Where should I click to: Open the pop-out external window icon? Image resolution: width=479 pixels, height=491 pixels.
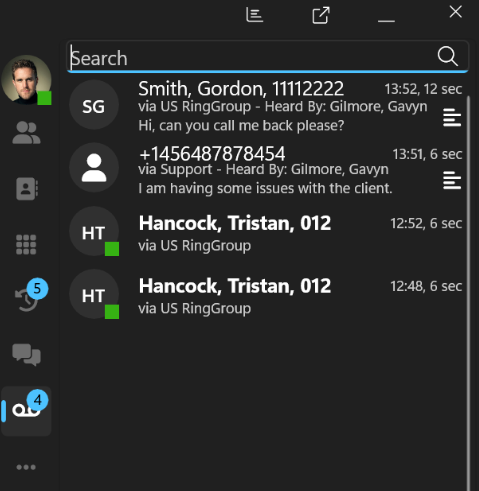[321, 15]
